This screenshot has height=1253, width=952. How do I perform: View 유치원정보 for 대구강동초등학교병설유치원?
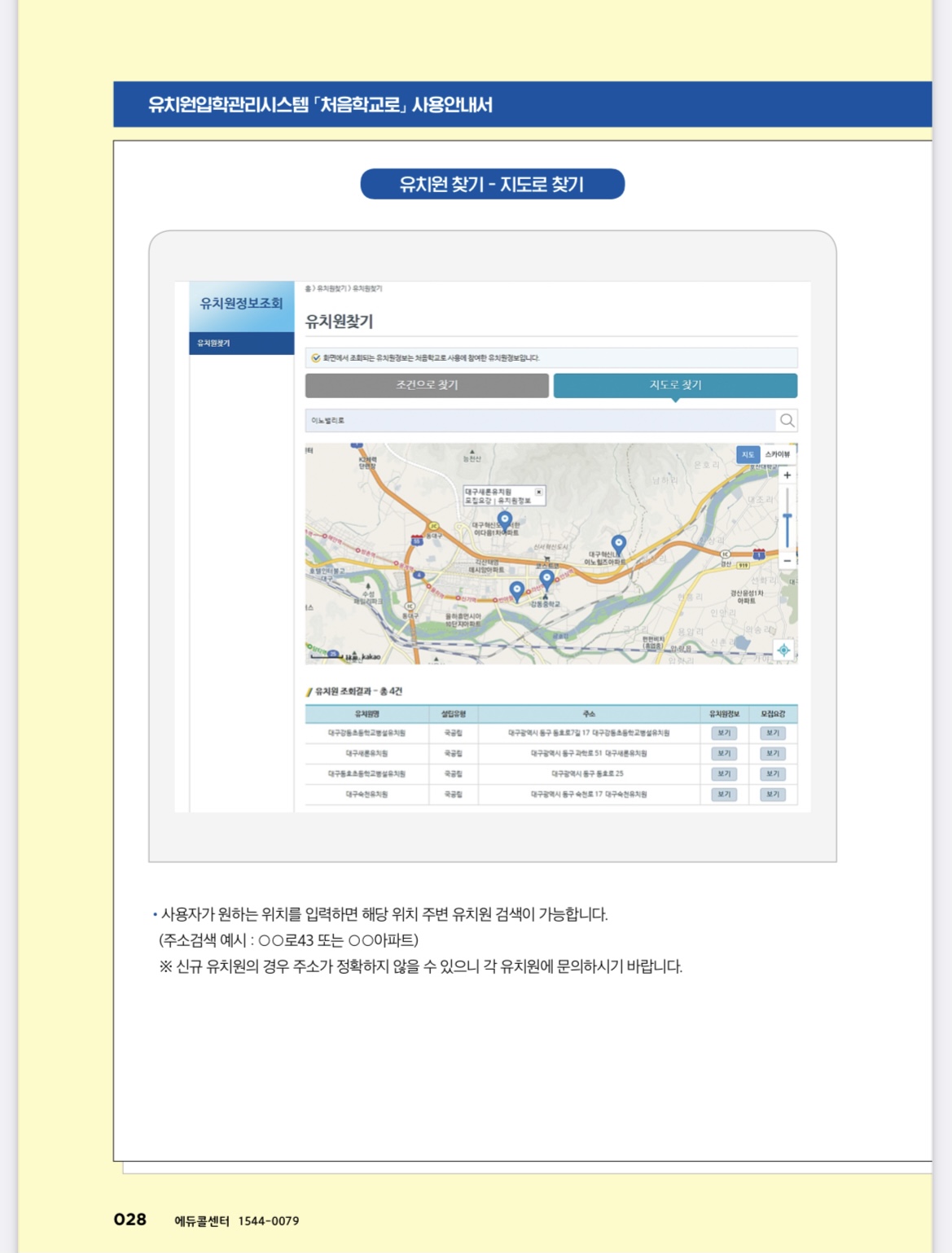click(724, 733)
